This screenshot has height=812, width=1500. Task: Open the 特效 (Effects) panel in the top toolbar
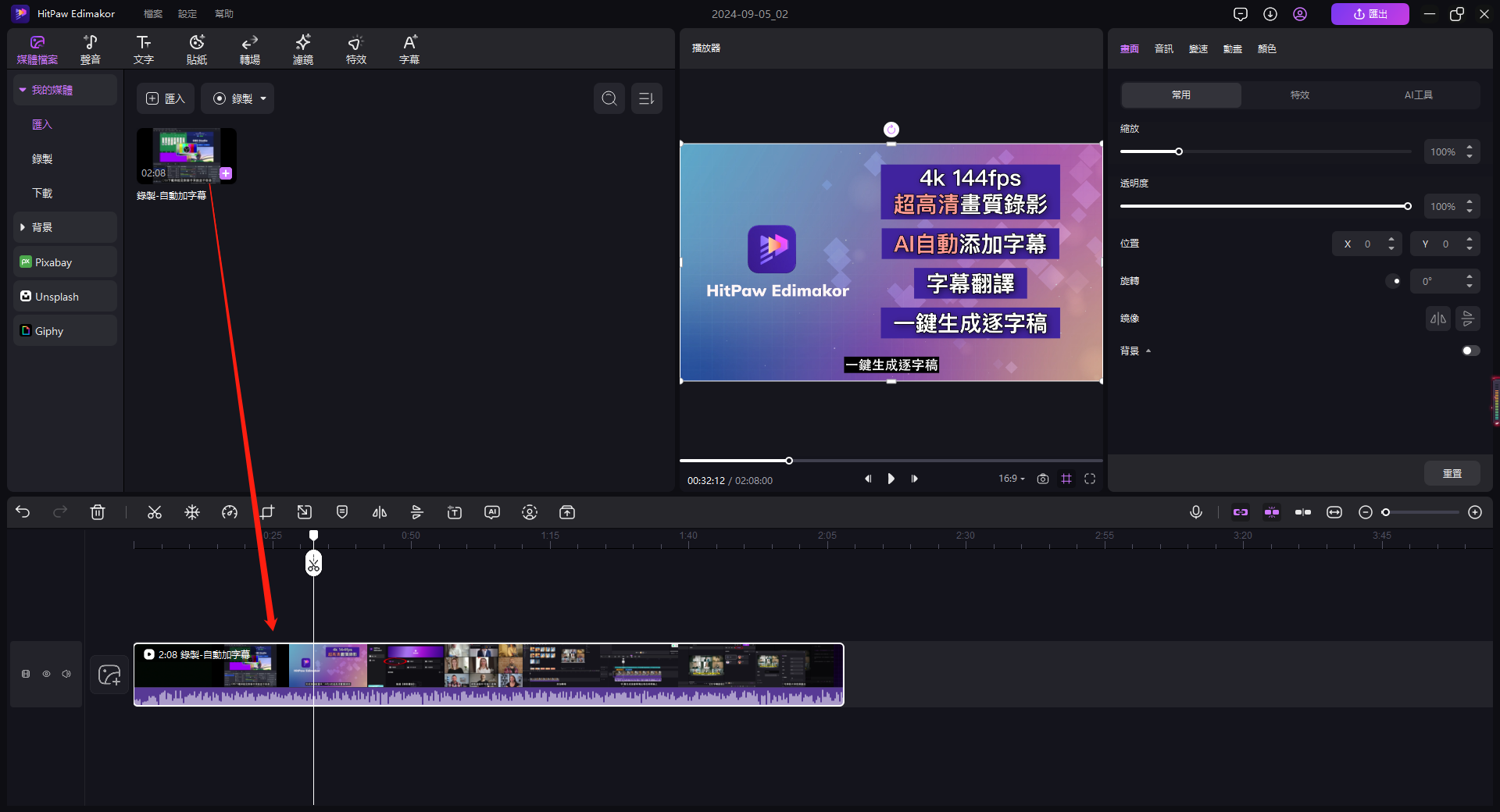click(x=356, y=49)
